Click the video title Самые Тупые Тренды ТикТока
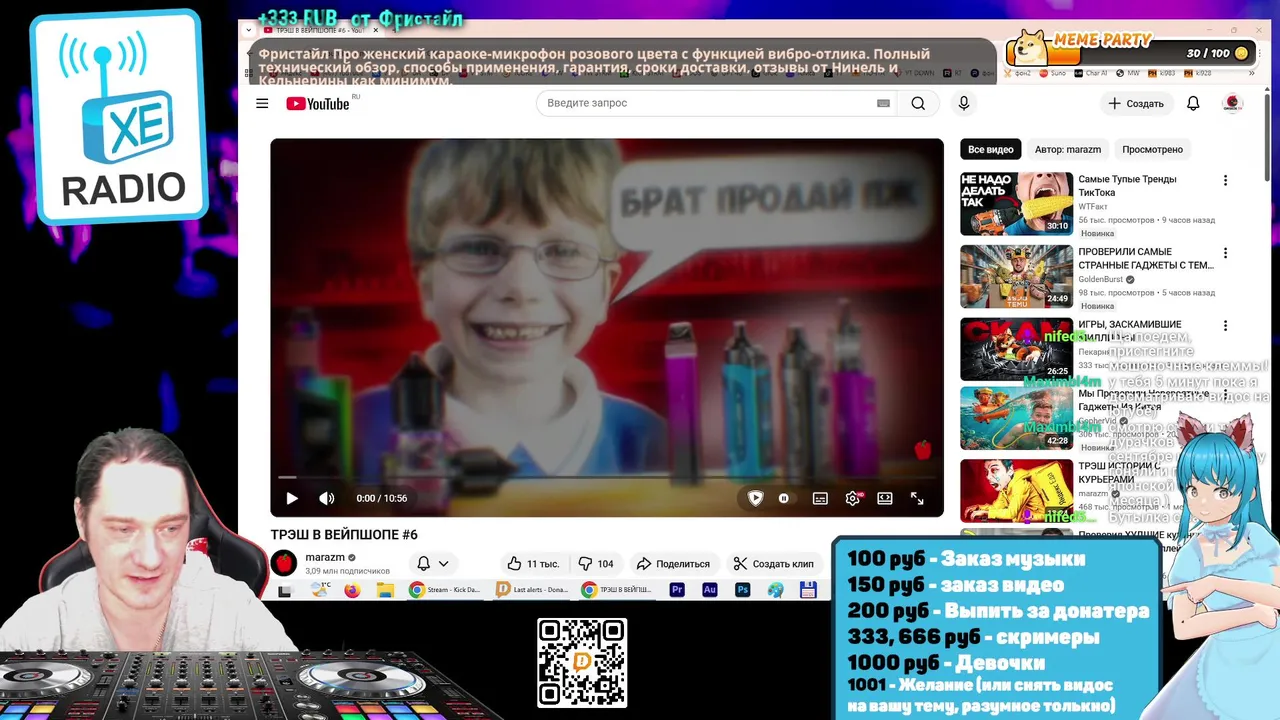Image resolution: width=1280 pixels, height=720 pixels. pos(1129,186)
